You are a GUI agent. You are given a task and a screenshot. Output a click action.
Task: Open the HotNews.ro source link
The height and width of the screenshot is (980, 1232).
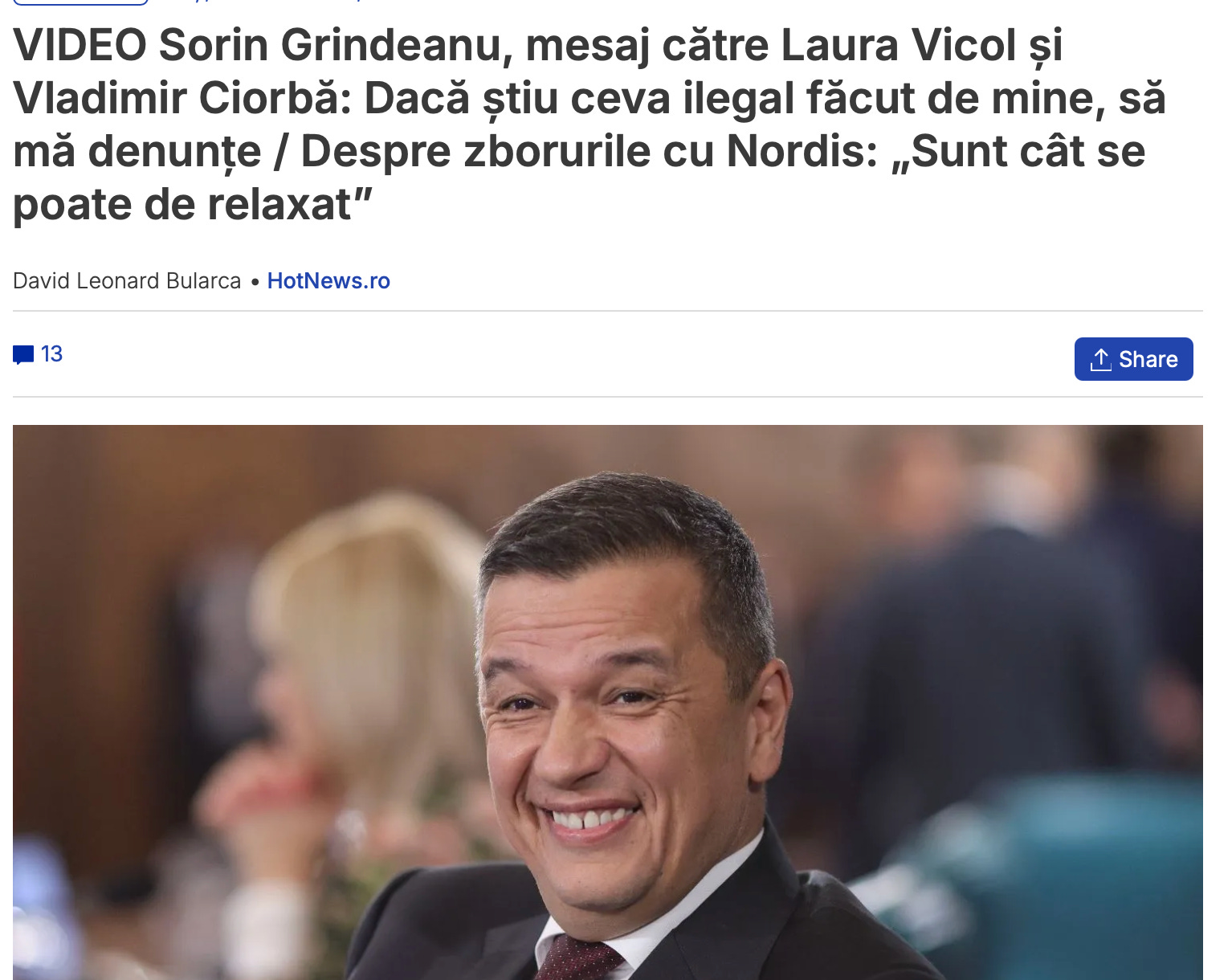point(328,281)
